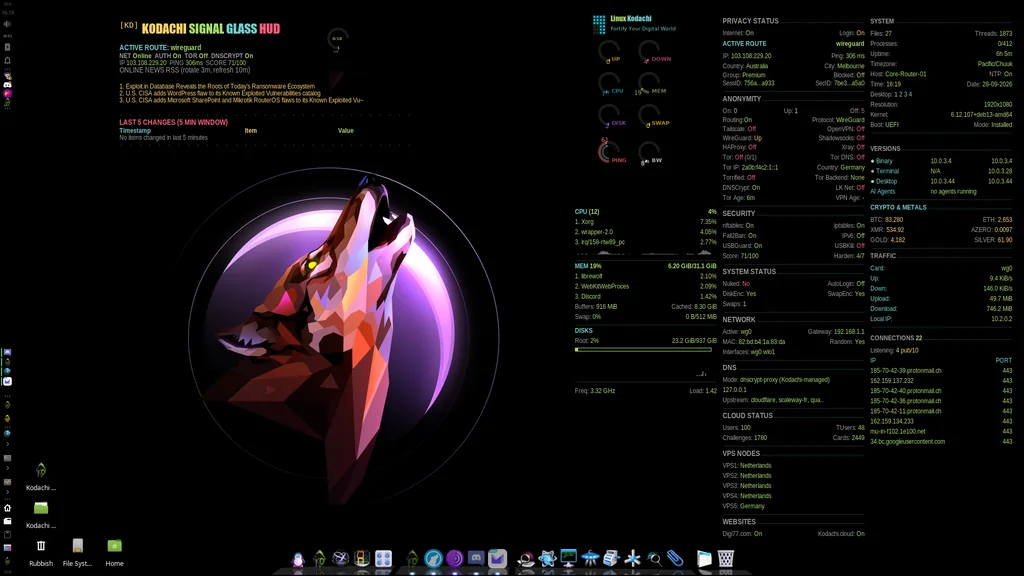Click the Kodachi Signal Glass HUD title
1024x576 pixels.
pyautogui.click(x=210, y=29)
